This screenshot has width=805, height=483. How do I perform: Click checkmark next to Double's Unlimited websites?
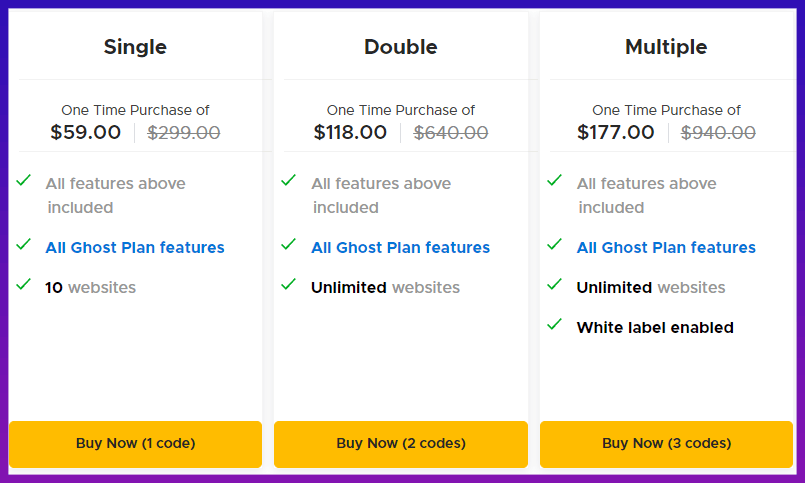coord(289,285)
